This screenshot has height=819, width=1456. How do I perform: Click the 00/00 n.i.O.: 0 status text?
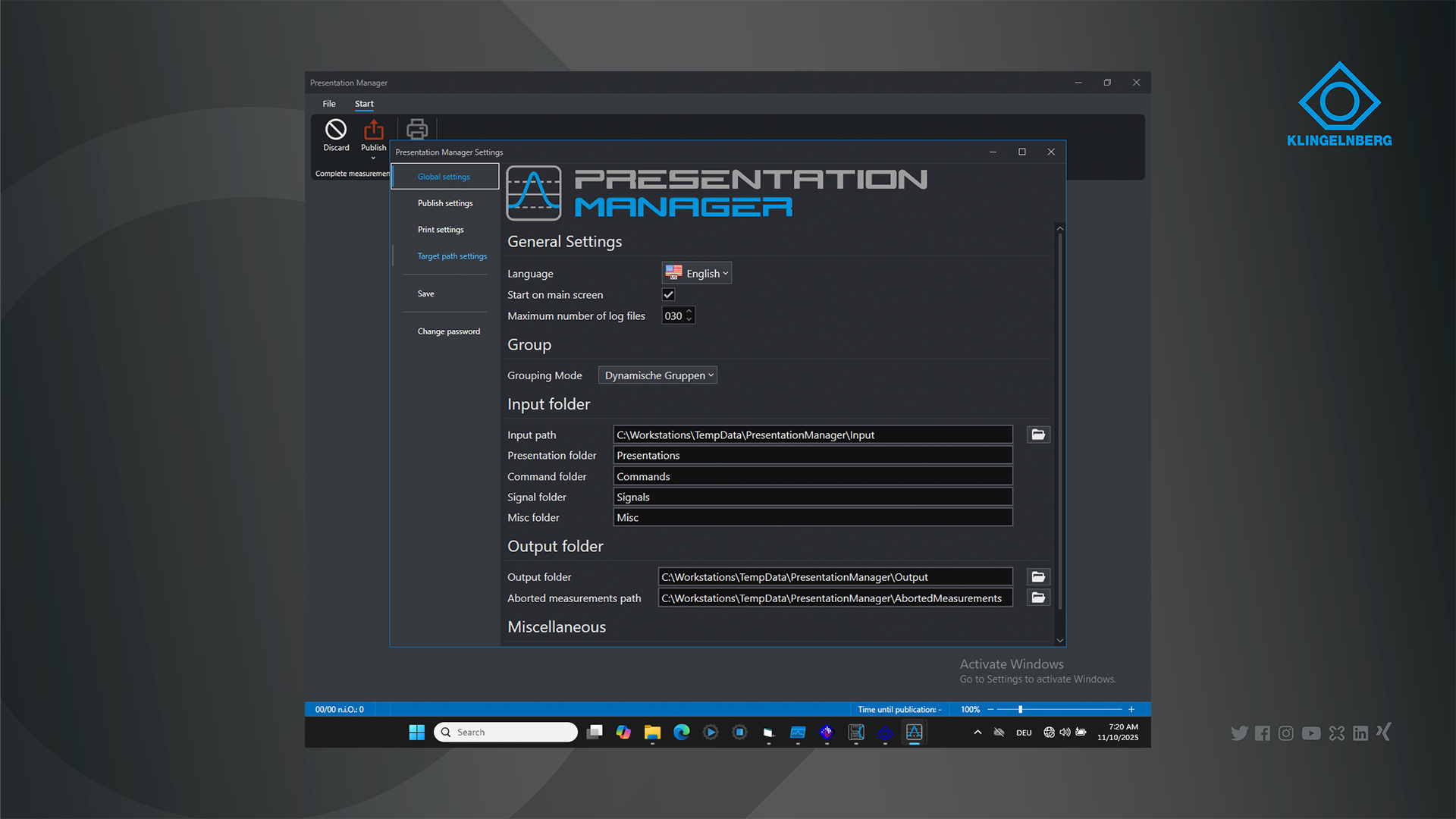(x=339, y=710)
